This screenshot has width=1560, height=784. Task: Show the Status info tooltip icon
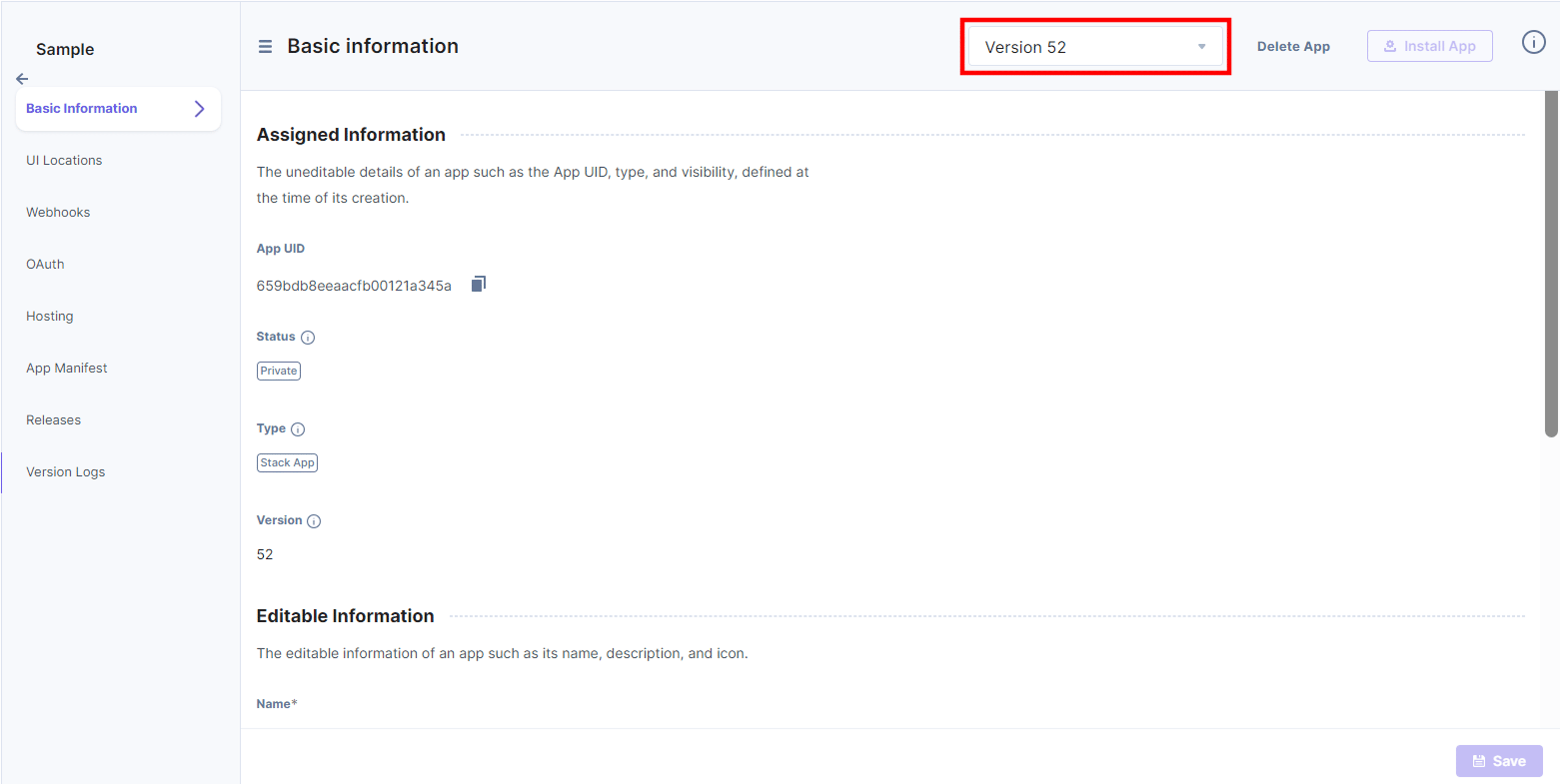click(x=308, y=337)
